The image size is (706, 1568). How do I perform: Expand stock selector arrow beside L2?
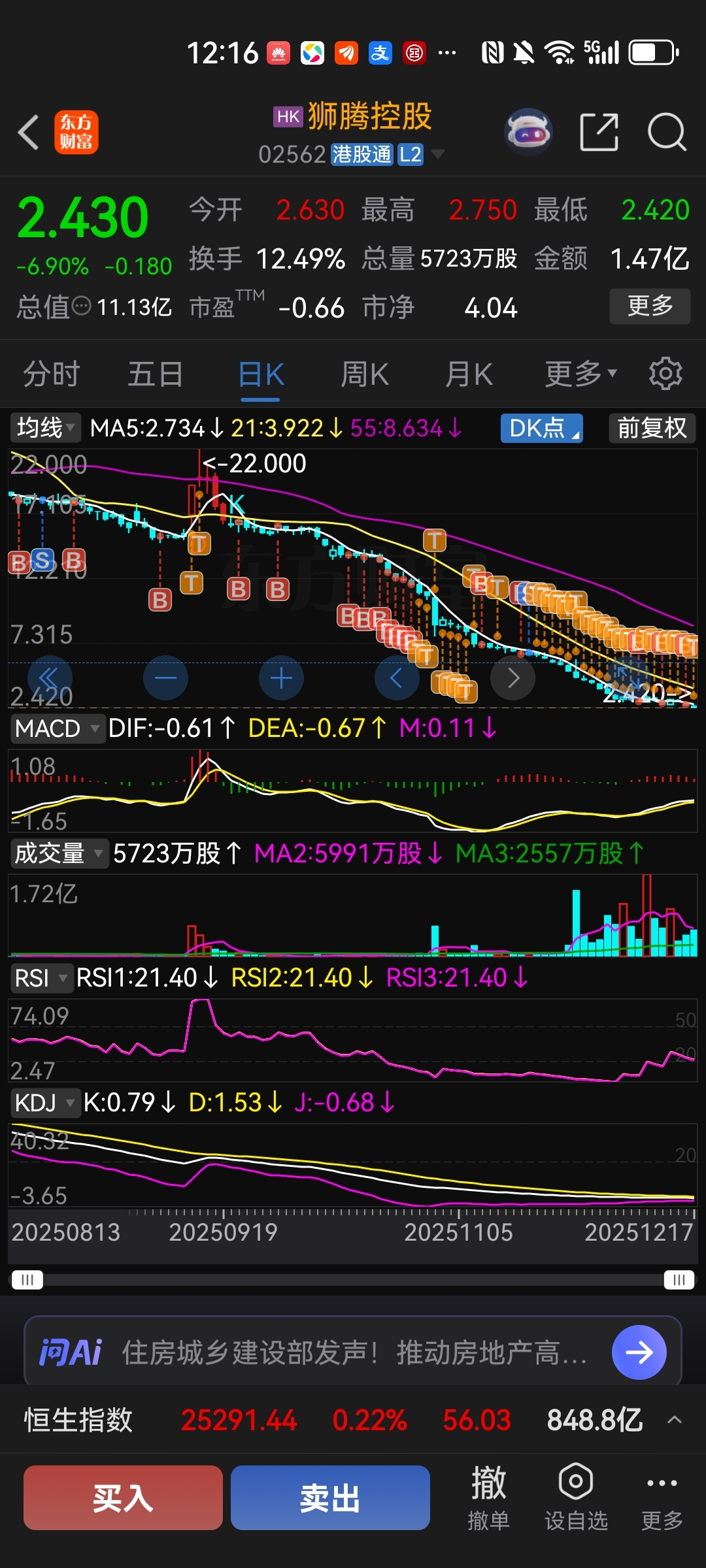(438, 154)
